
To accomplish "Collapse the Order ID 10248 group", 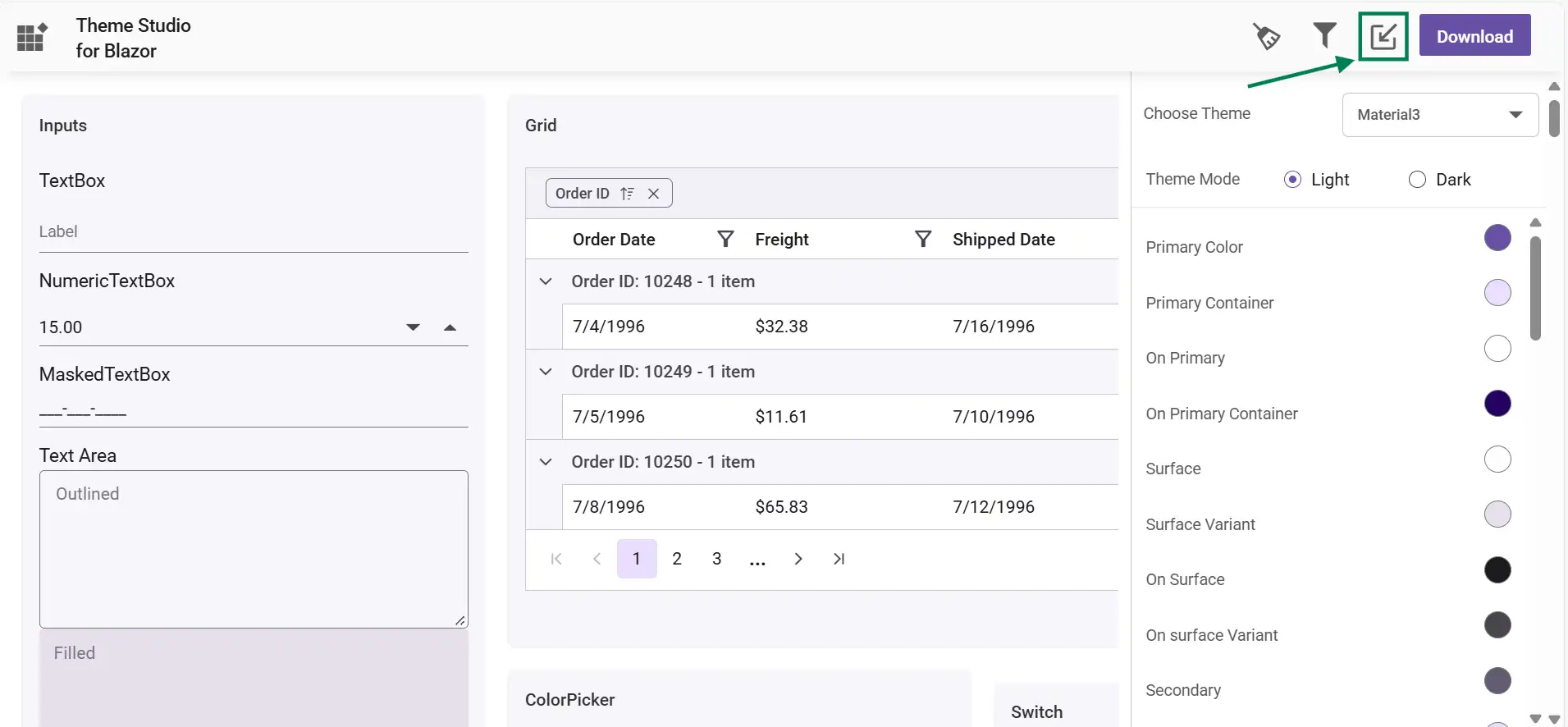I will (x=546, y=281).
